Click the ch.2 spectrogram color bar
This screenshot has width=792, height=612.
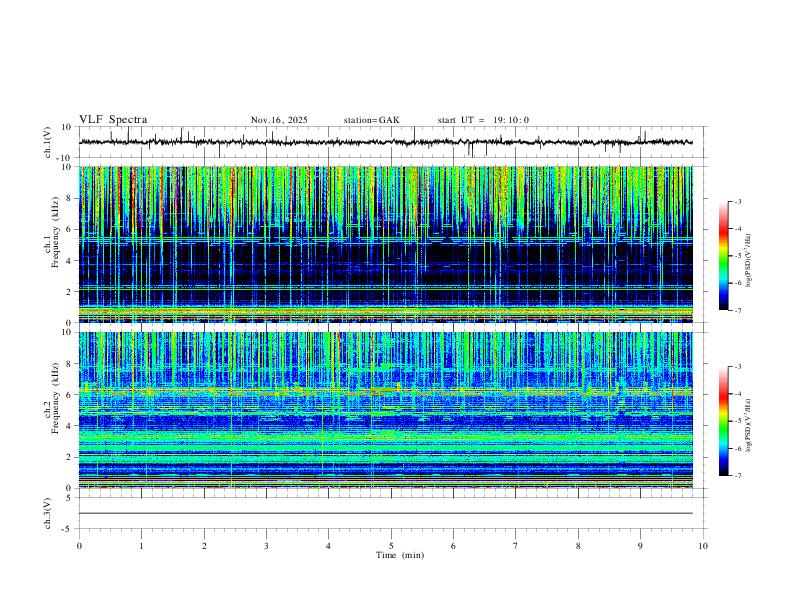coord(724,421)
